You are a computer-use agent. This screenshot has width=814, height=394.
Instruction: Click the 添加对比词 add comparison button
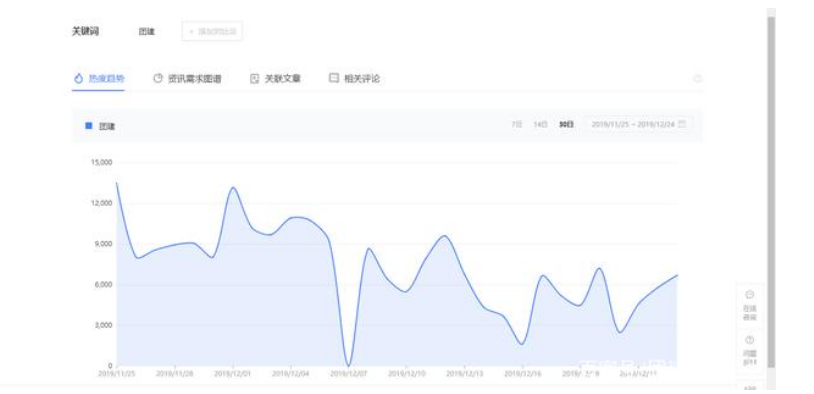coord(212,32)
